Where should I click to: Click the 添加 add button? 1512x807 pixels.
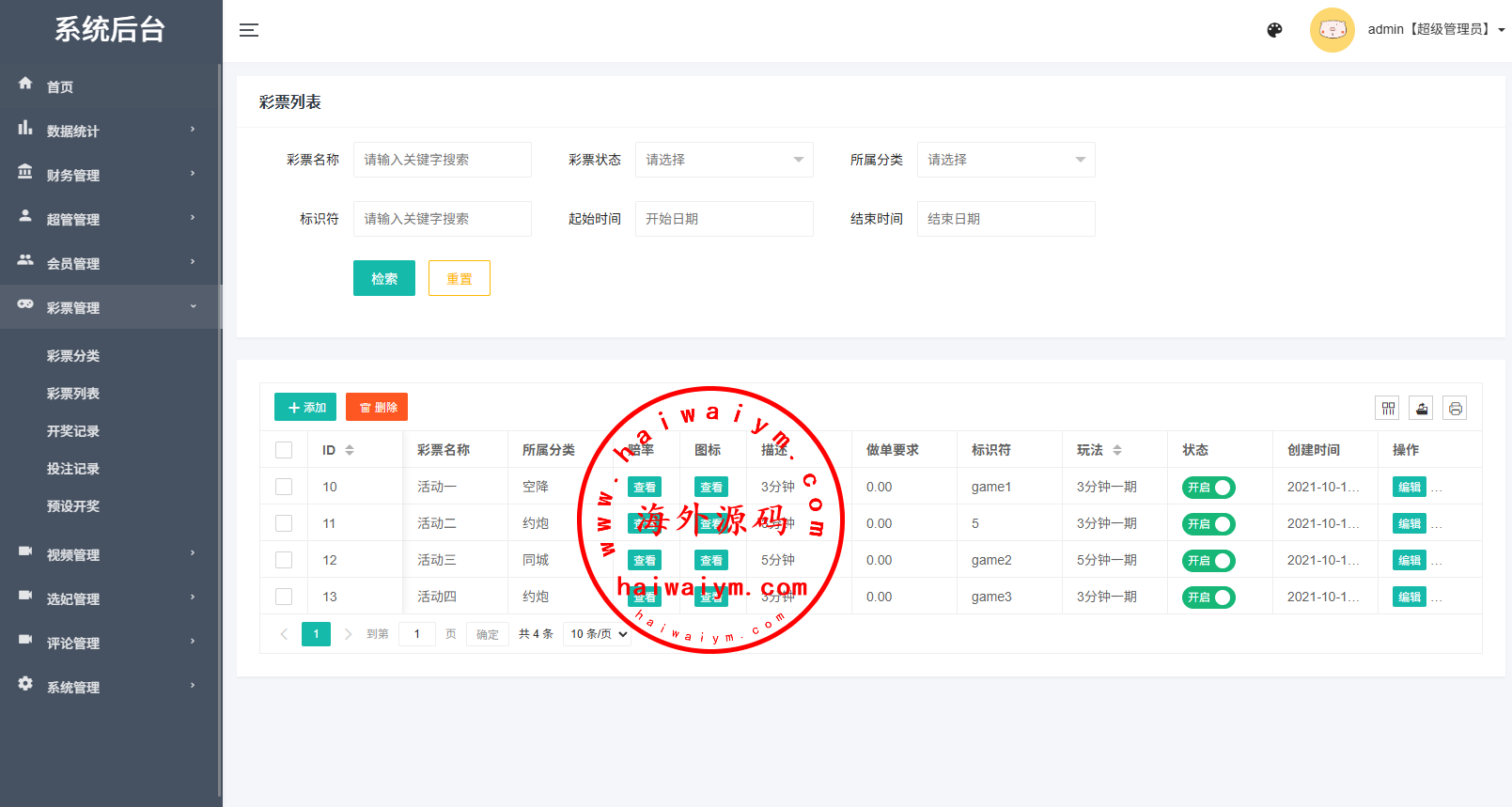[x=305, y=407]
